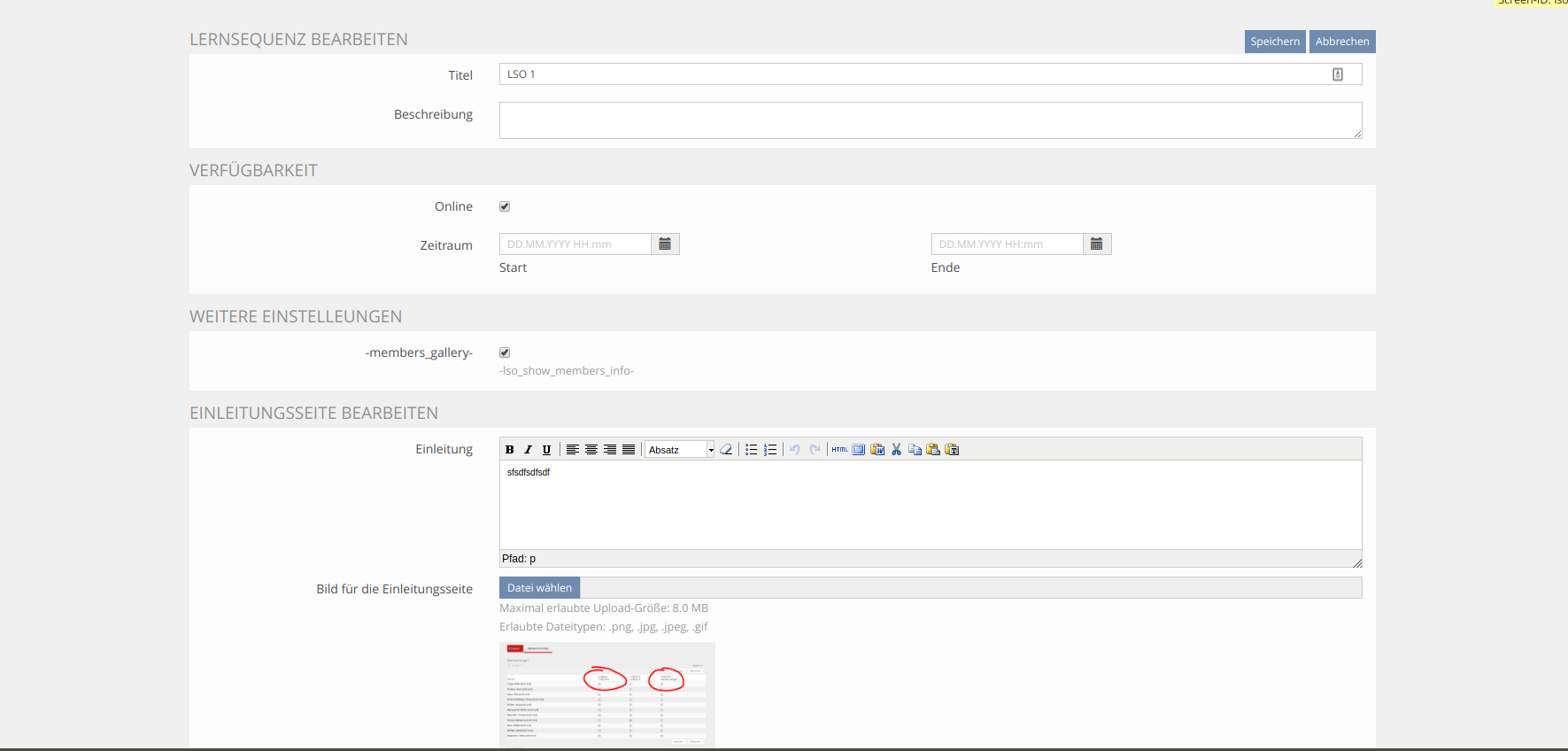Screen dimensions: 1568x751
Task: Toggle bold formatting in the Einleitung editor
Action: pos(510,450)
